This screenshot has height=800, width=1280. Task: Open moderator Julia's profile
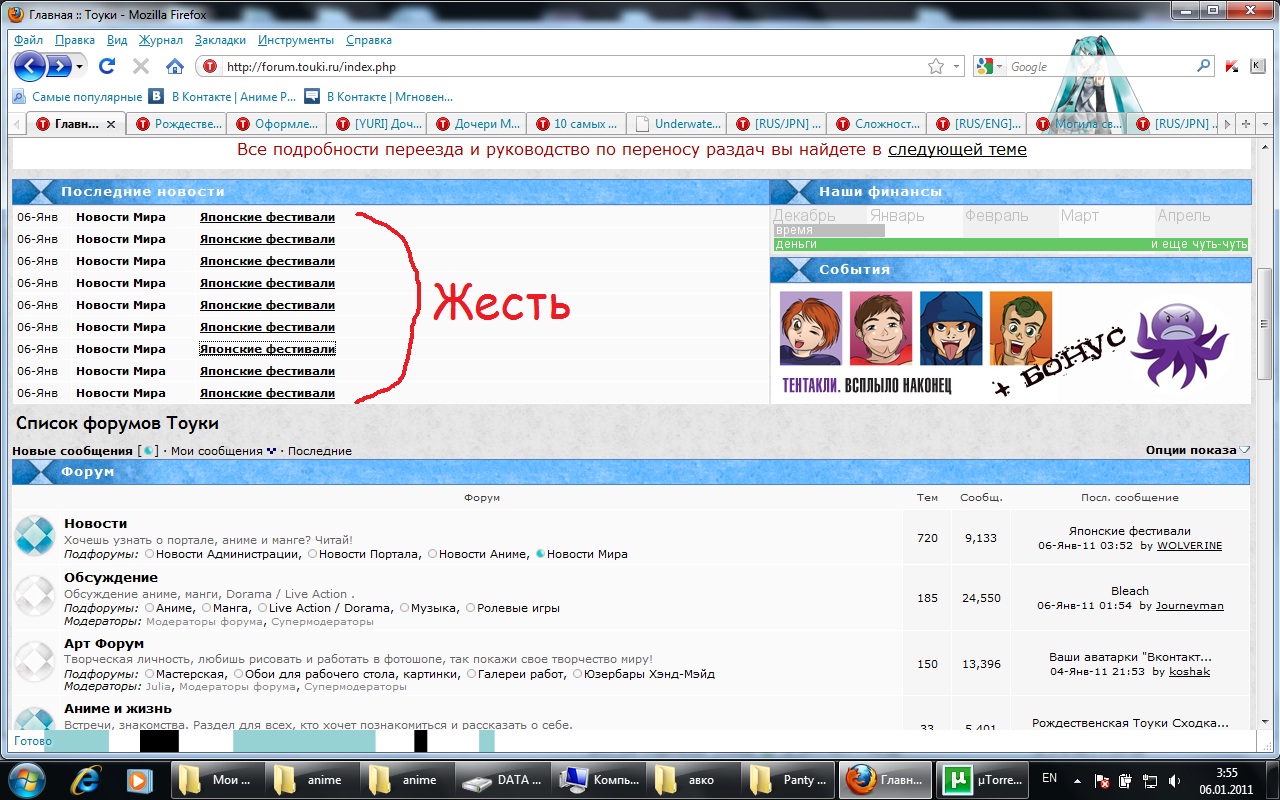pyautogui.click(x=158, y=687)
